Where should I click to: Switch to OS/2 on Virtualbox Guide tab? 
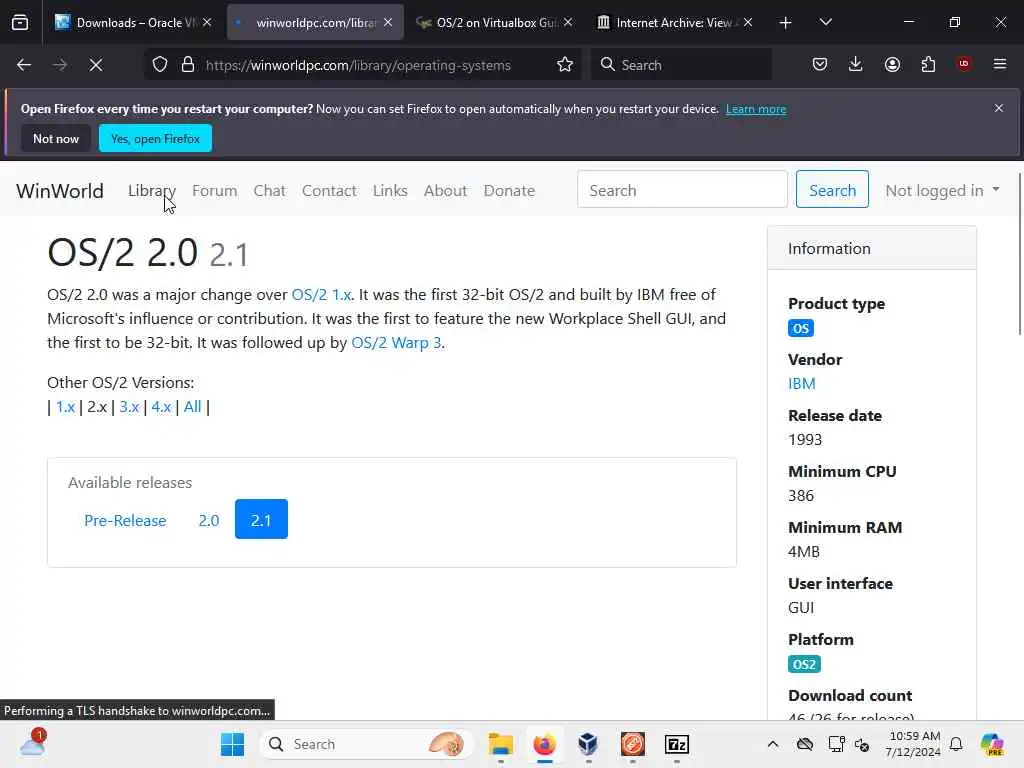(494, 23)
